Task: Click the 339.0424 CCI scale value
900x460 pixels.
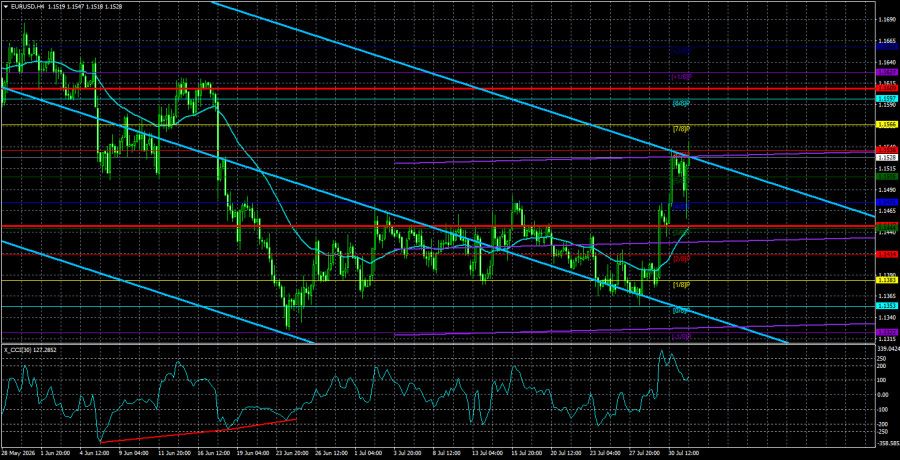Action: (x=887, y=349)
